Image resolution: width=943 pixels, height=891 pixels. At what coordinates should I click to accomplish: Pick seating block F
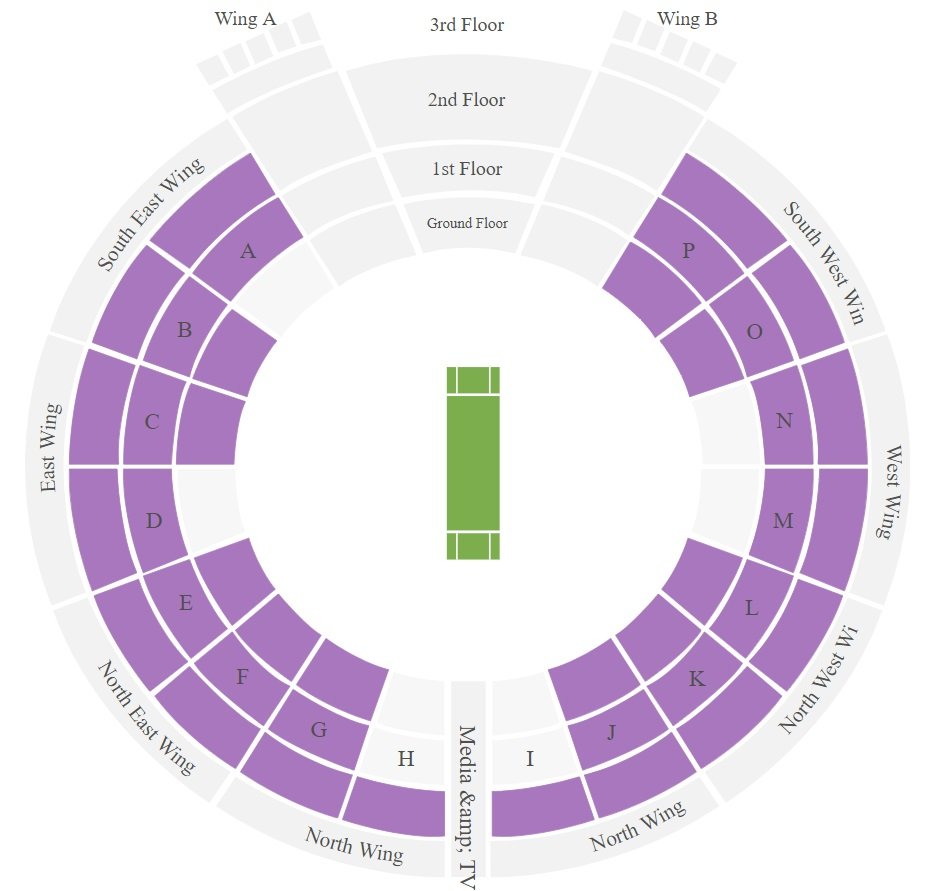click(242, 677)
